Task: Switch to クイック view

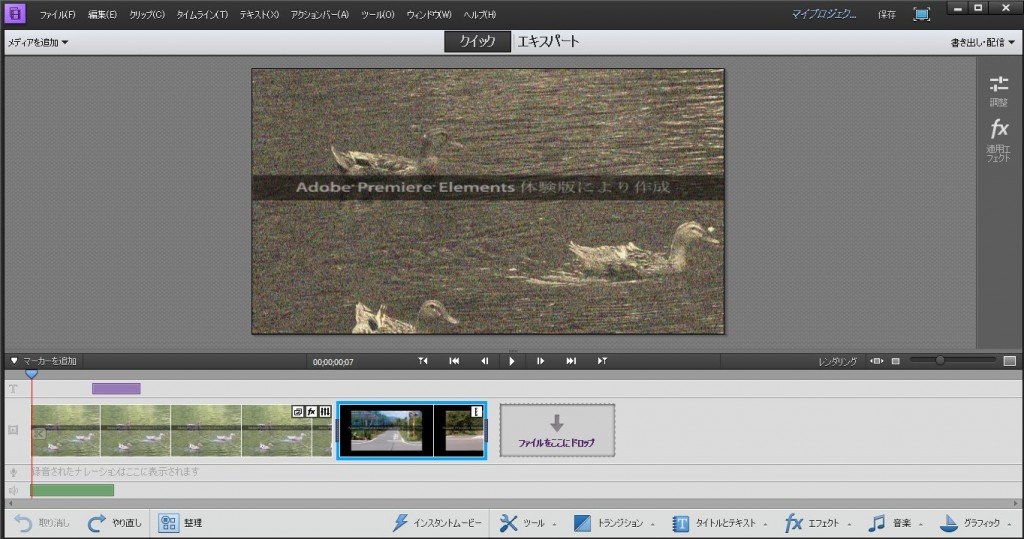Action: (x=477, y=41)
